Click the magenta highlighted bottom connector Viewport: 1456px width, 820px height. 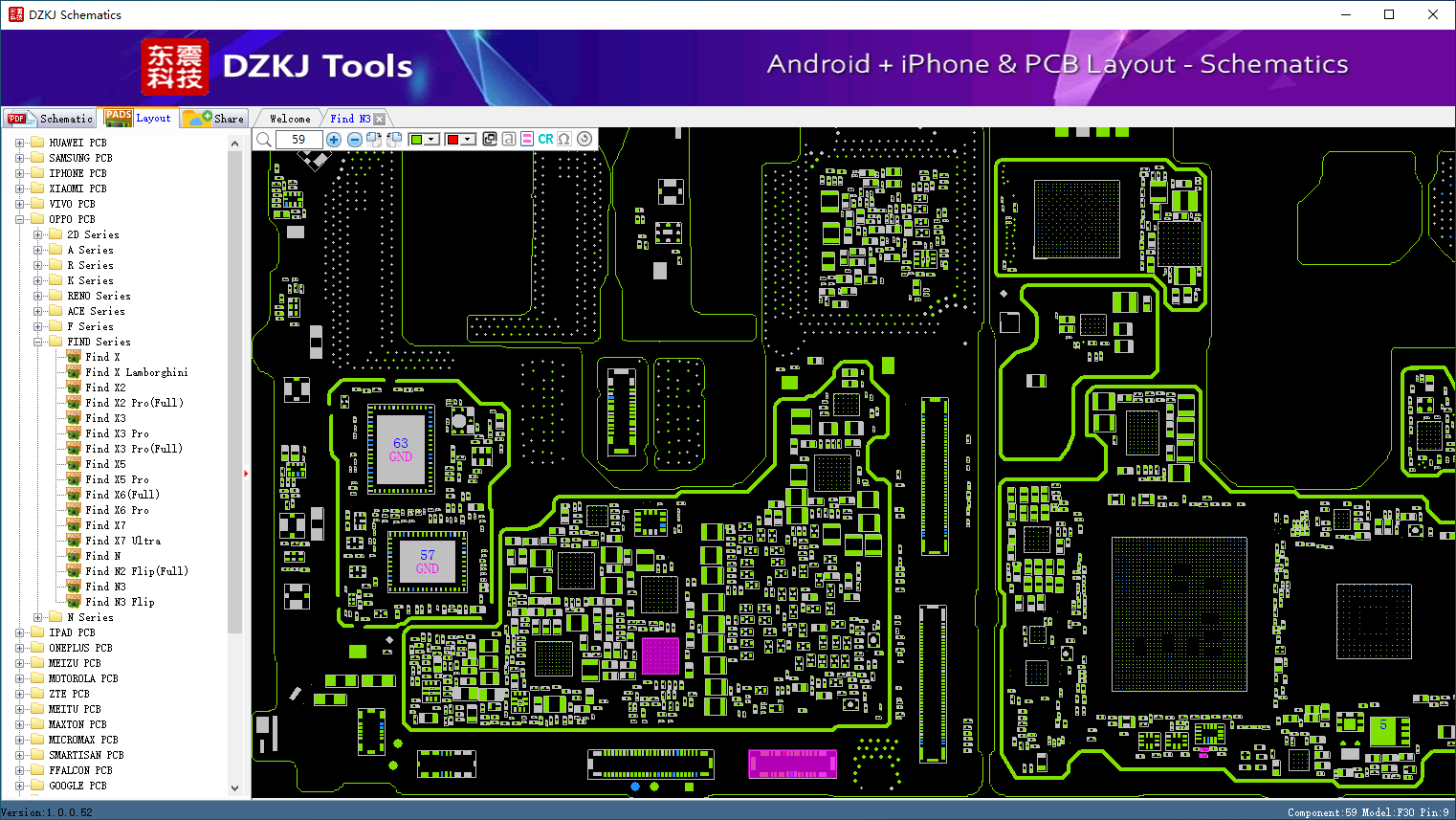[x=792, y=764]
